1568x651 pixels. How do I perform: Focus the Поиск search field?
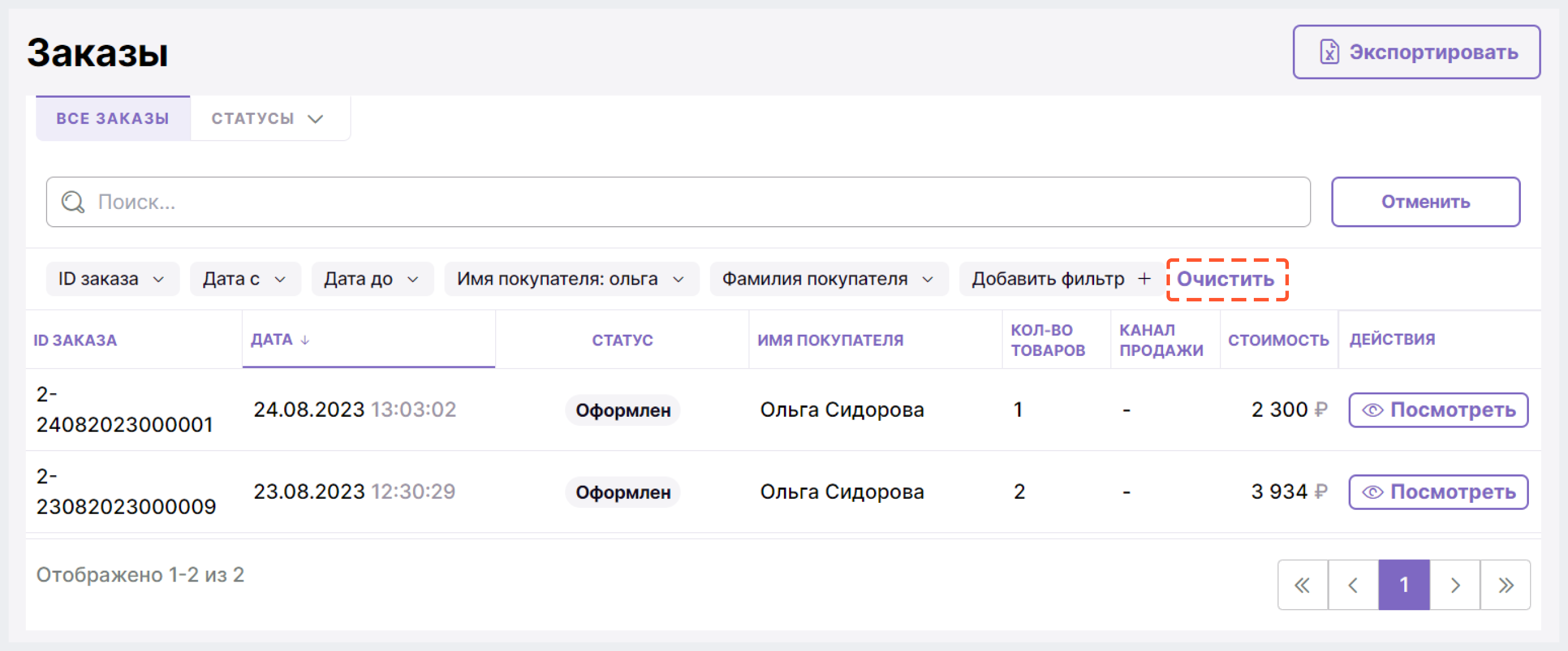point(678,202)
